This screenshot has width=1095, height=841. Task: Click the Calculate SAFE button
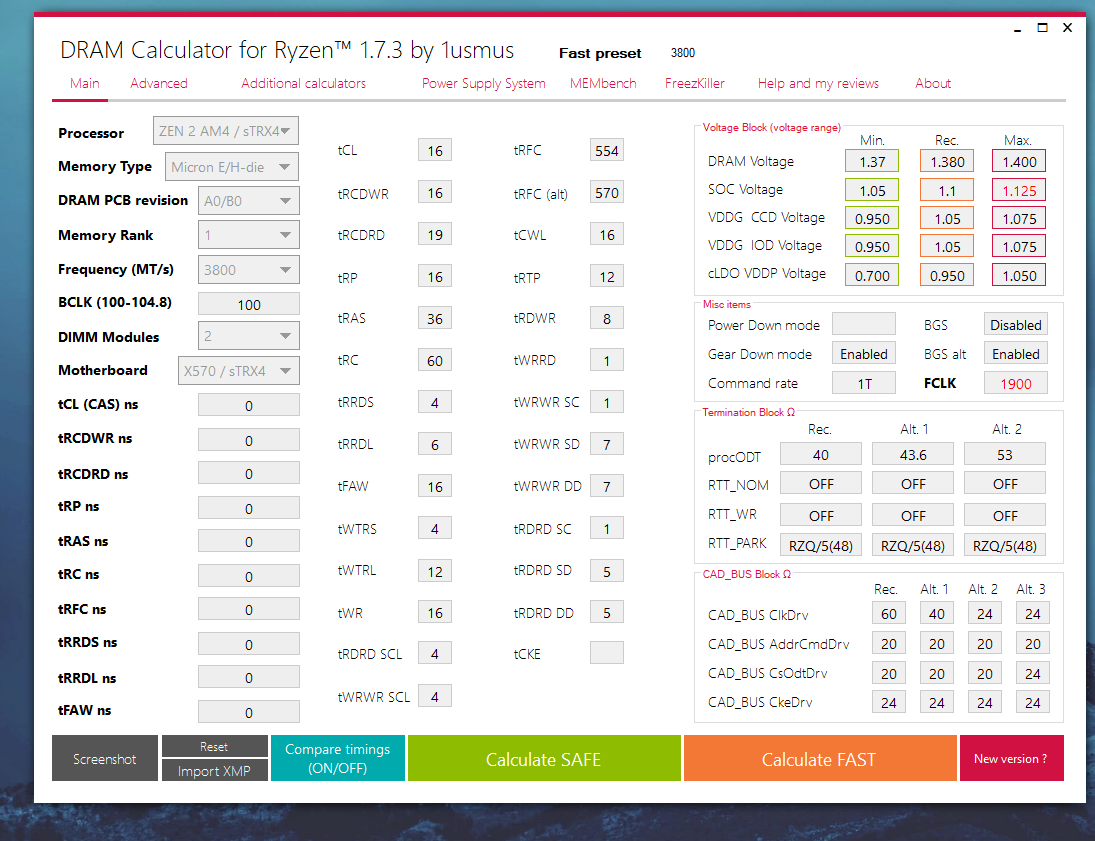click(x=543, y=758)
